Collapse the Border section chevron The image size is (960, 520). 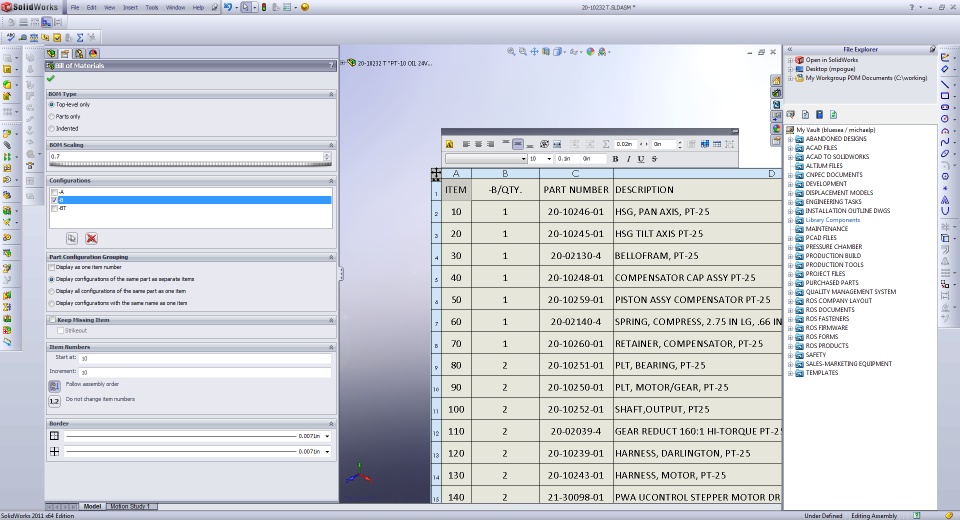(331, 424)
